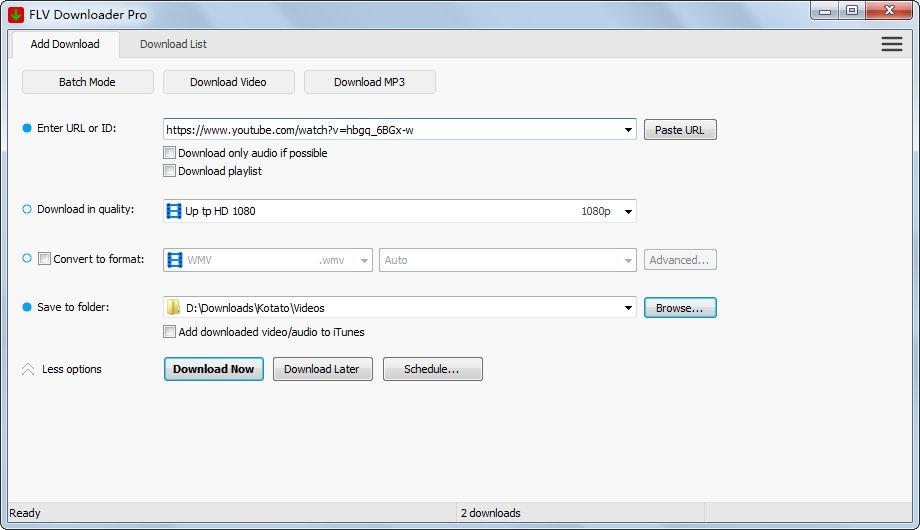
Task: Enable Download only audio if possible
Action: 170,153
